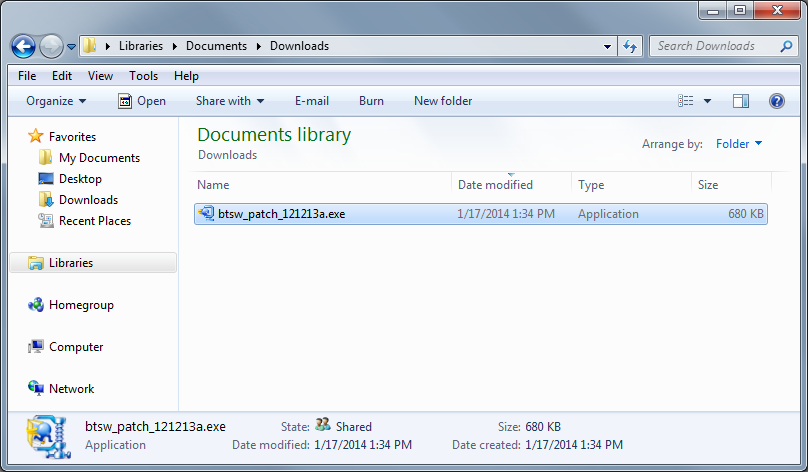The width and height of the screenshot is (808, 472).
Task: Open the Share with dropdown
Action: (x=230, y=101)
